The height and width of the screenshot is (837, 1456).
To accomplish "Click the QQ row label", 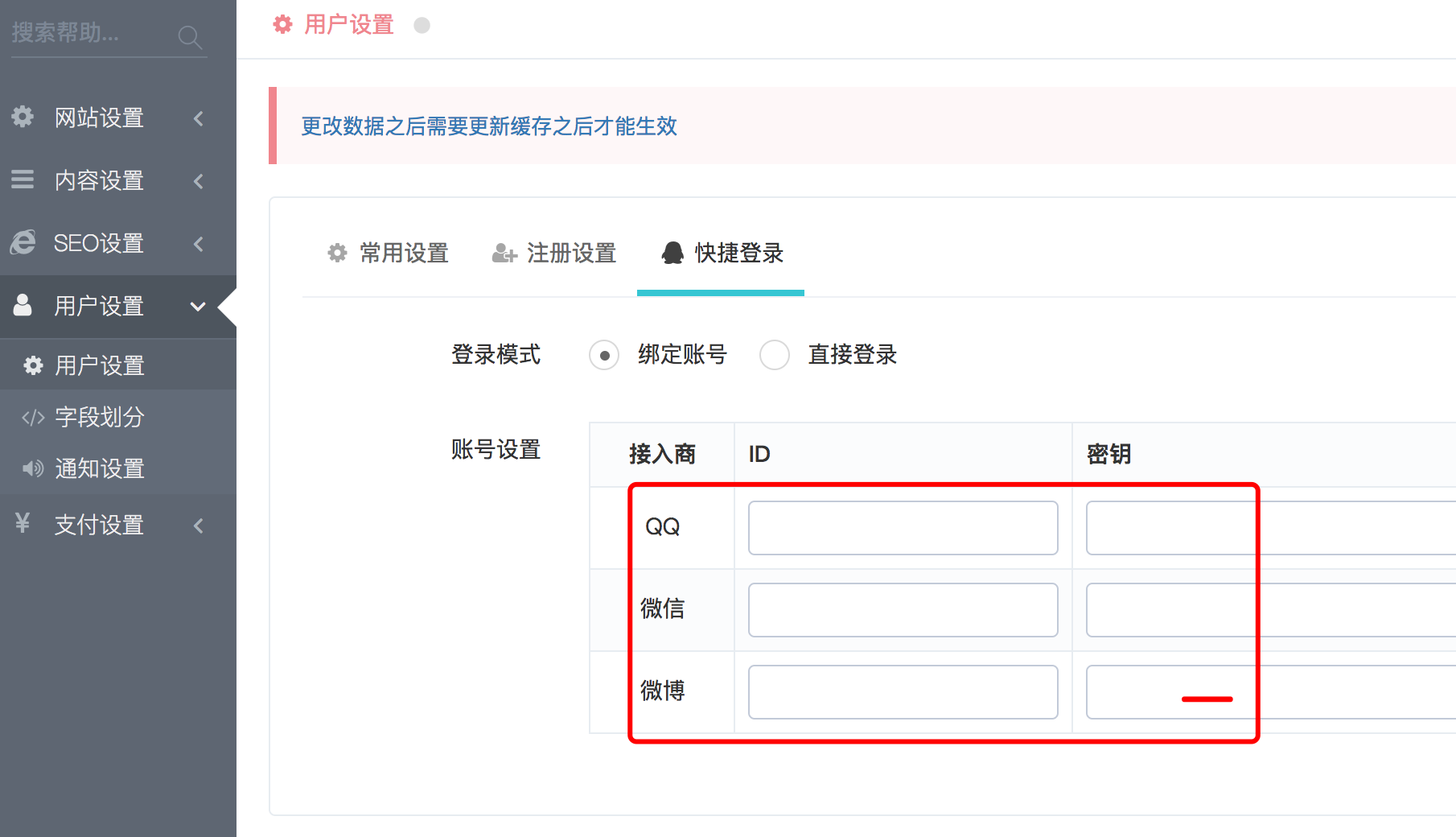I will tap(663, 526).
